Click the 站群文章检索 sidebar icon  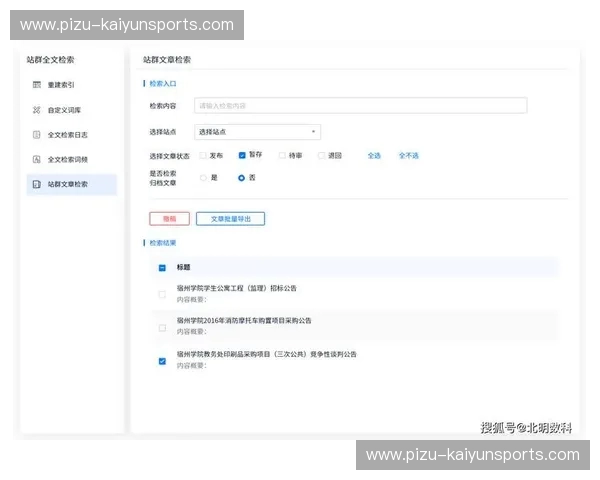coord(37,184)
